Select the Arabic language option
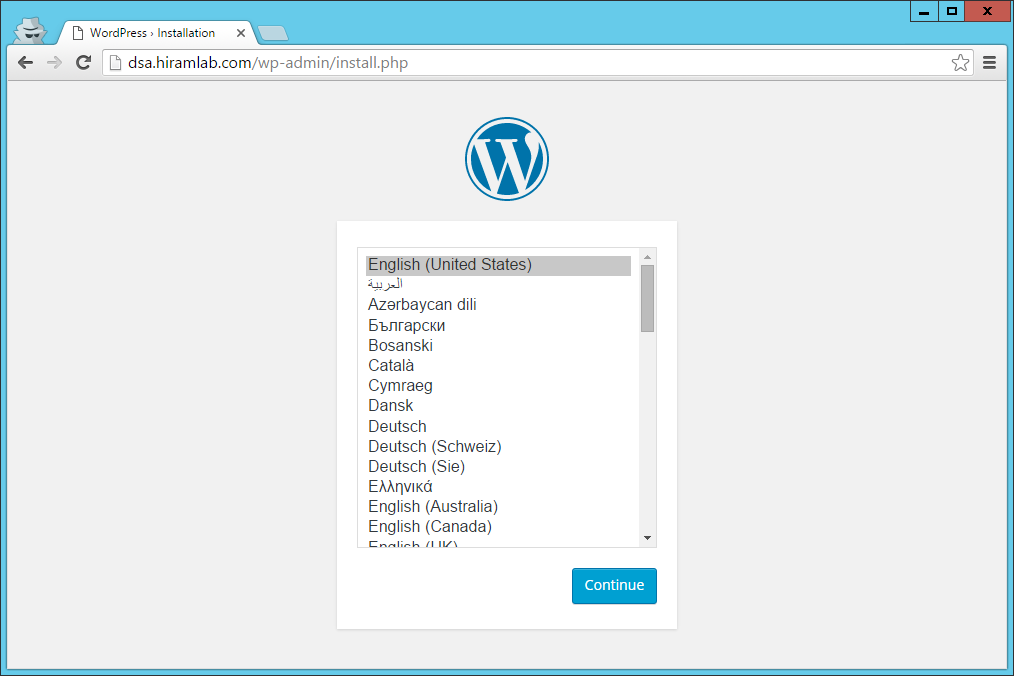 (499, 285)
